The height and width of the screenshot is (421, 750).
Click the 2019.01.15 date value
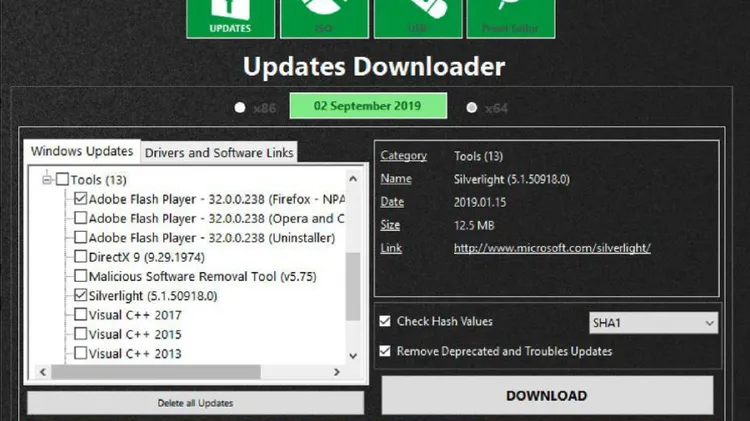[x=480, y=202]
